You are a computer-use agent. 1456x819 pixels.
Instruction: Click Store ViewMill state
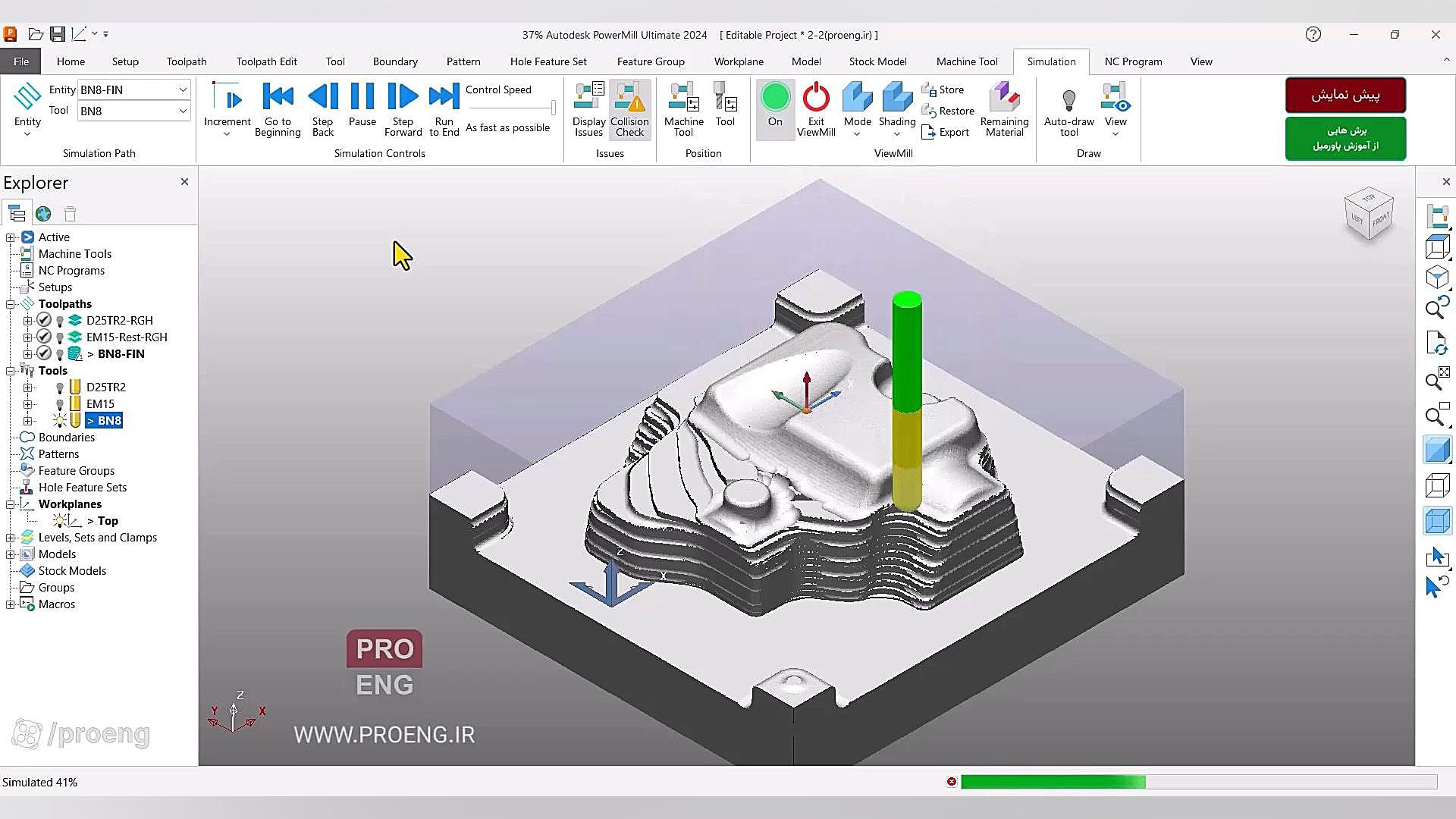tap(943, 89)
